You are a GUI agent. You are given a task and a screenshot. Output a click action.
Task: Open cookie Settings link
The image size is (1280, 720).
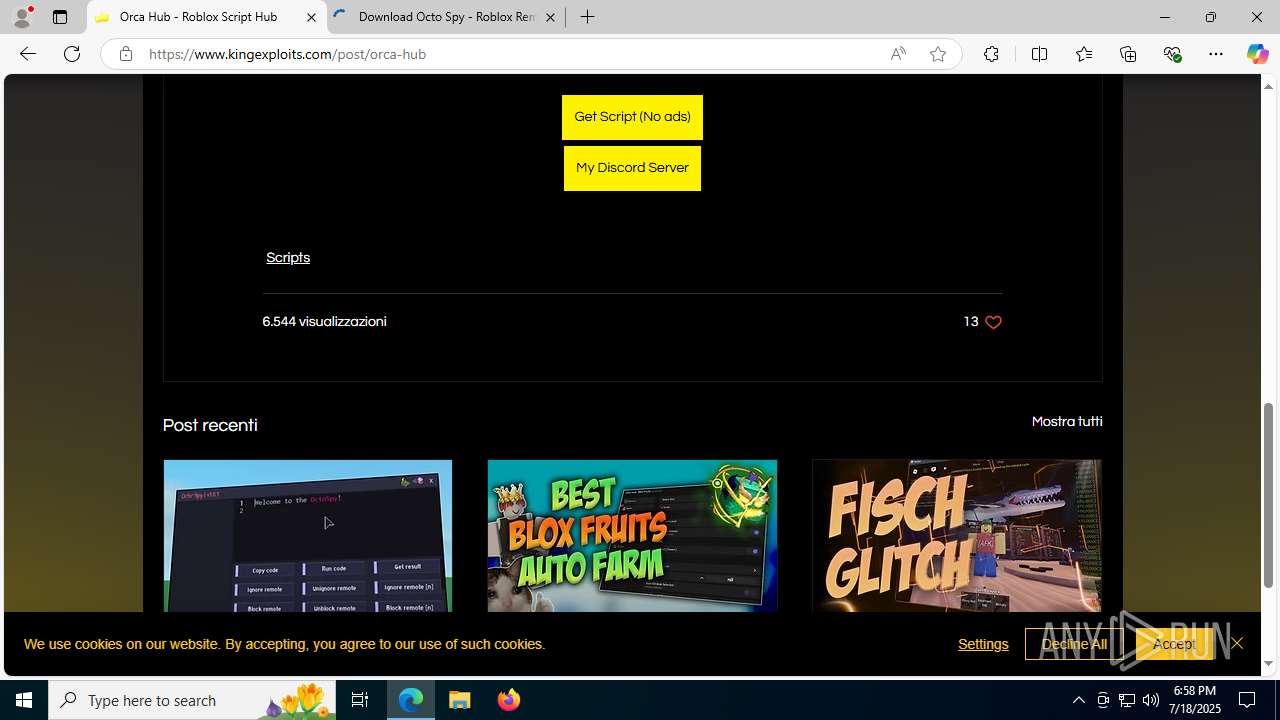[983, 644]
